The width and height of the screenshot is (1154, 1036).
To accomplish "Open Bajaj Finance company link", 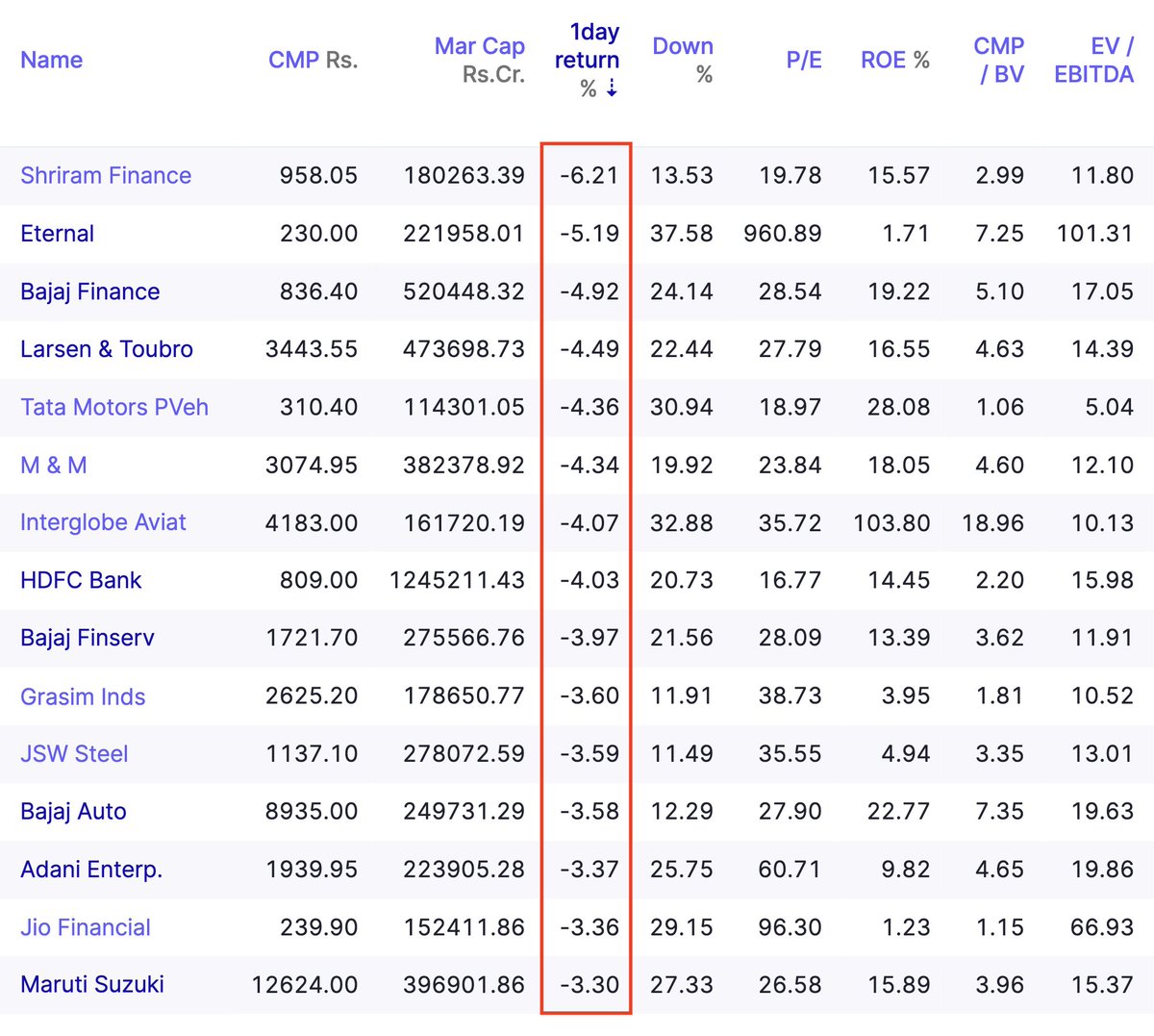I will click(x=89, y=291).
